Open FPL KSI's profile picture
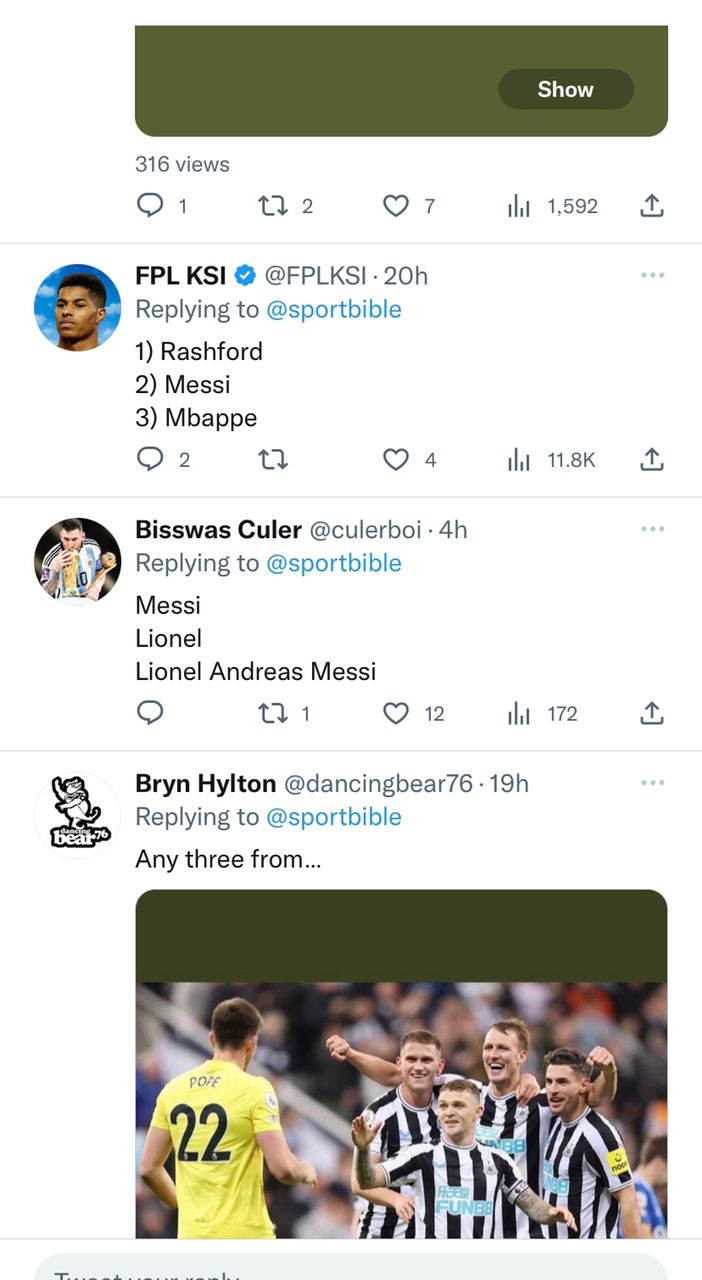Screen dimensions: 702x1280 click(77, 307)
